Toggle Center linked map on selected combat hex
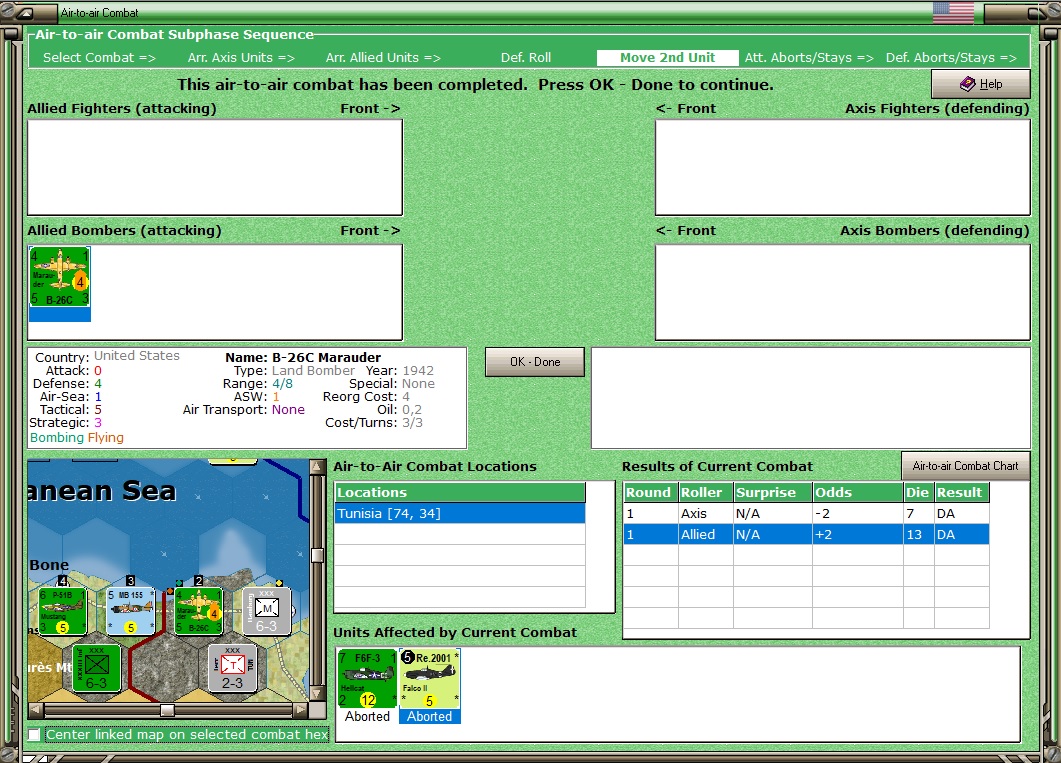The width and height of the screenshot is (1061, 763). [x=34, y=735]
